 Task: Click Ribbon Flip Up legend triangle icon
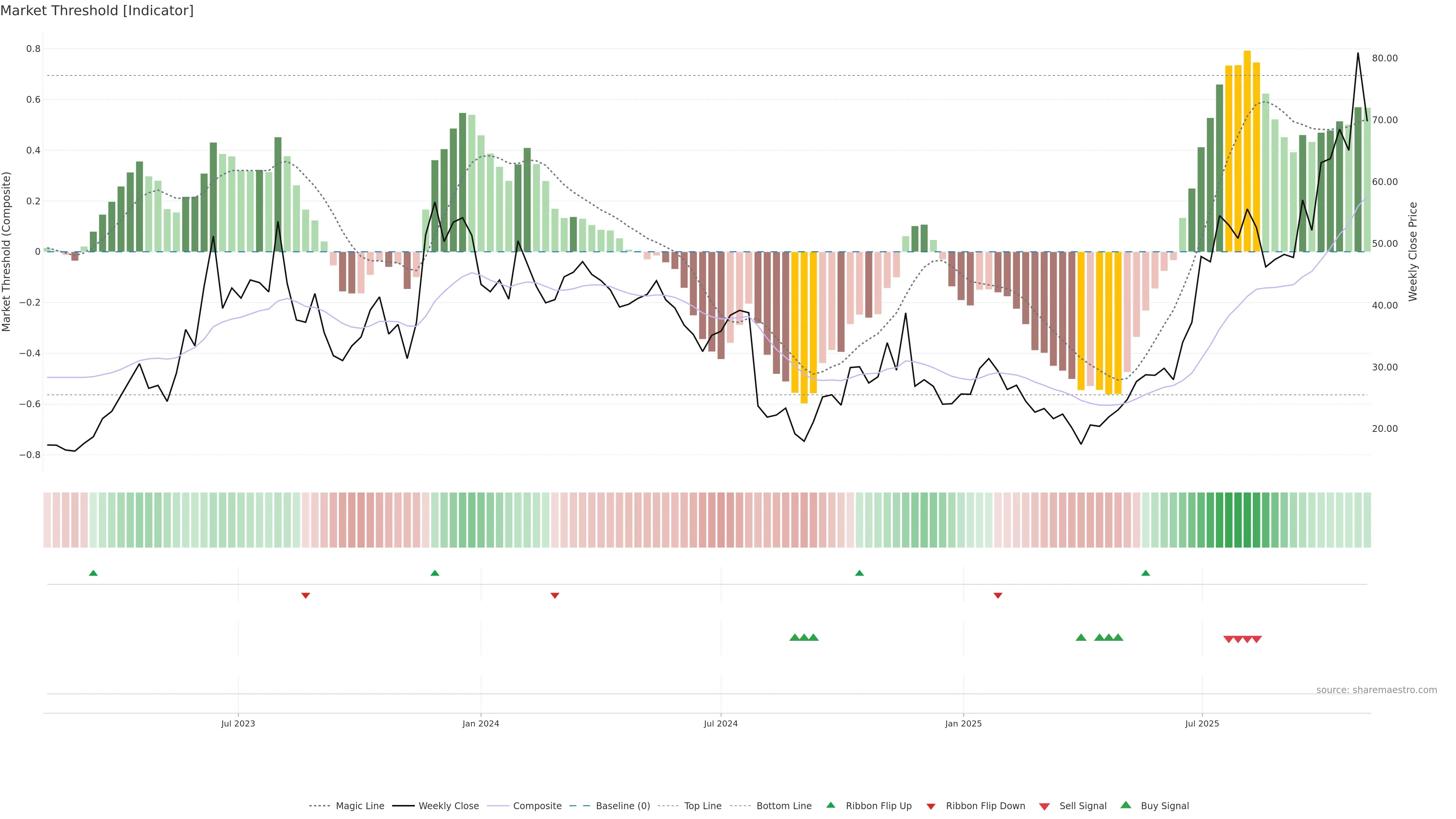(x=830, y=805)
